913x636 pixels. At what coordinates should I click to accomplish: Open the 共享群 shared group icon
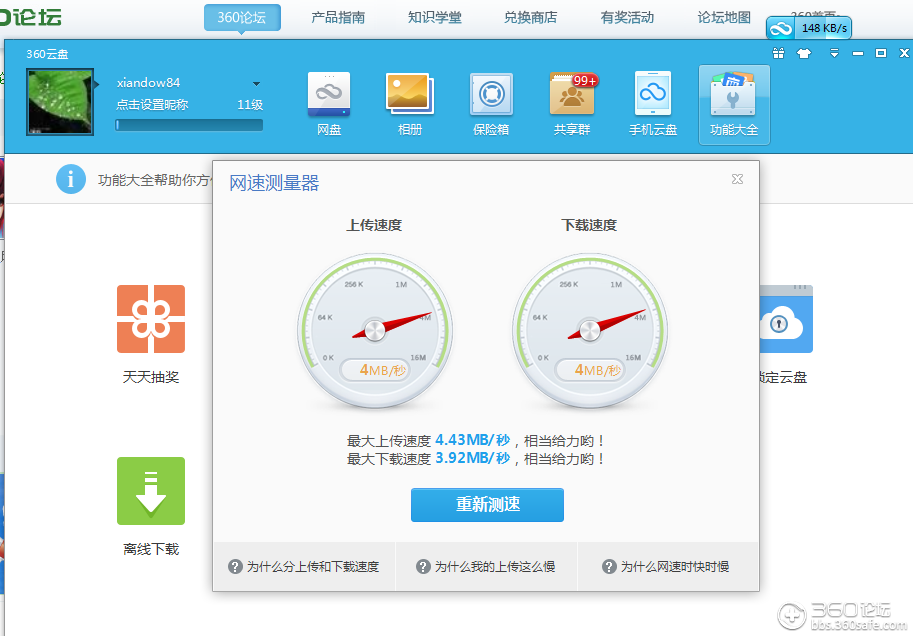(572, 100)
